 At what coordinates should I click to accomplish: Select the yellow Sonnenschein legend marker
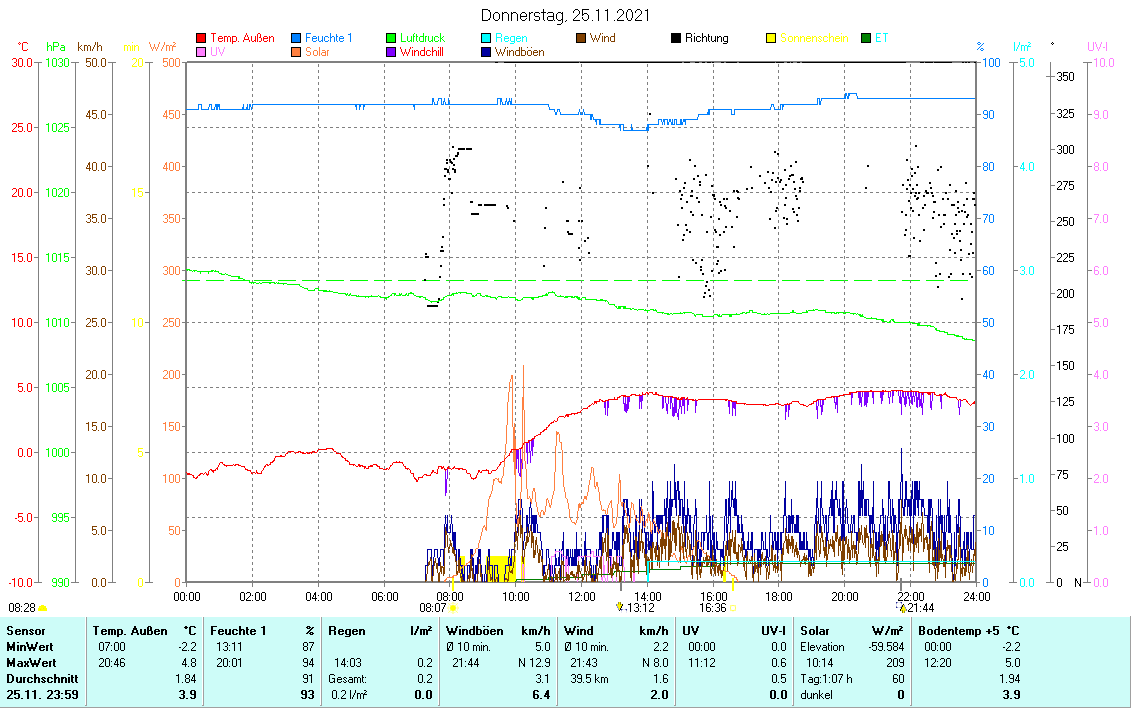coord(772,38)
